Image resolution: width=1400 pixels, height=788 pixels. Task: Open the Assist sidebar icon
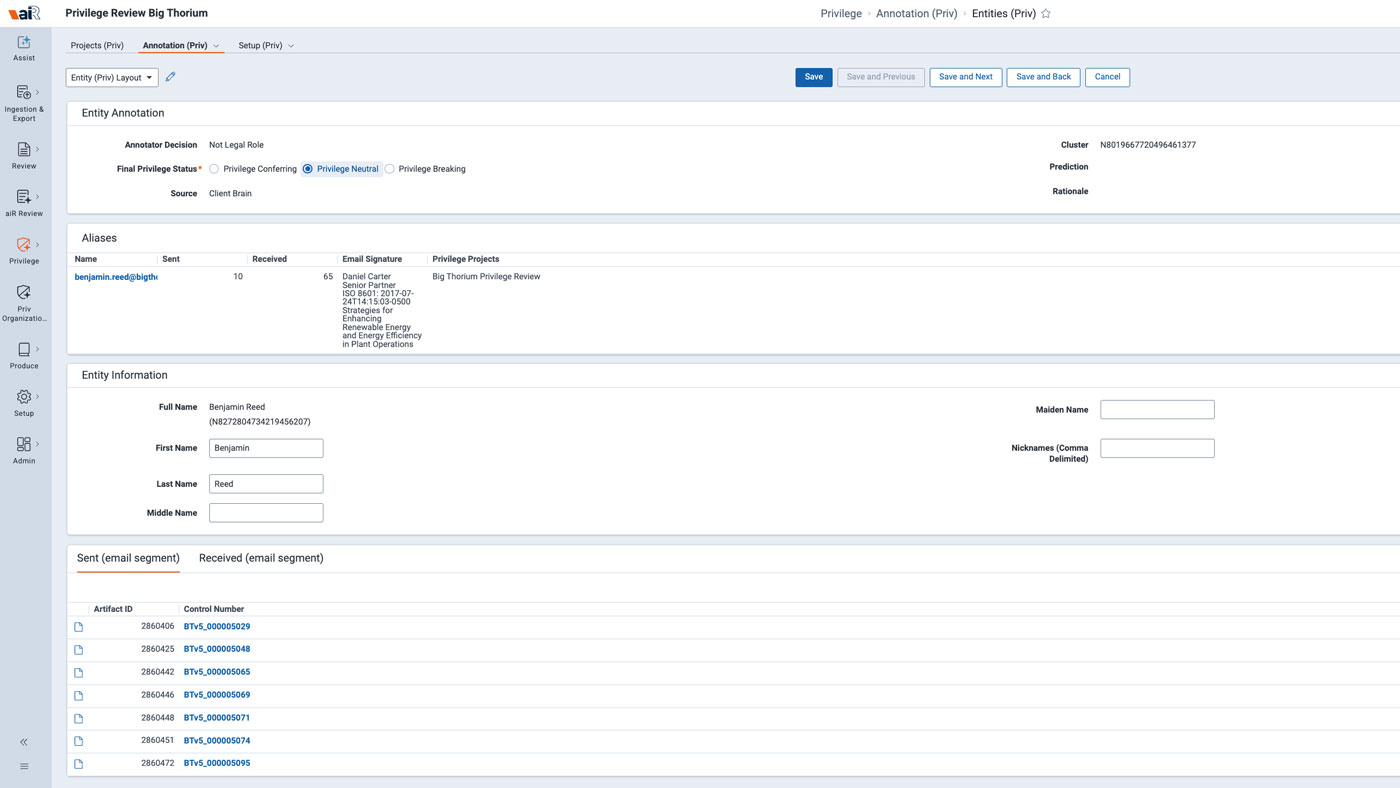(24, 48)
